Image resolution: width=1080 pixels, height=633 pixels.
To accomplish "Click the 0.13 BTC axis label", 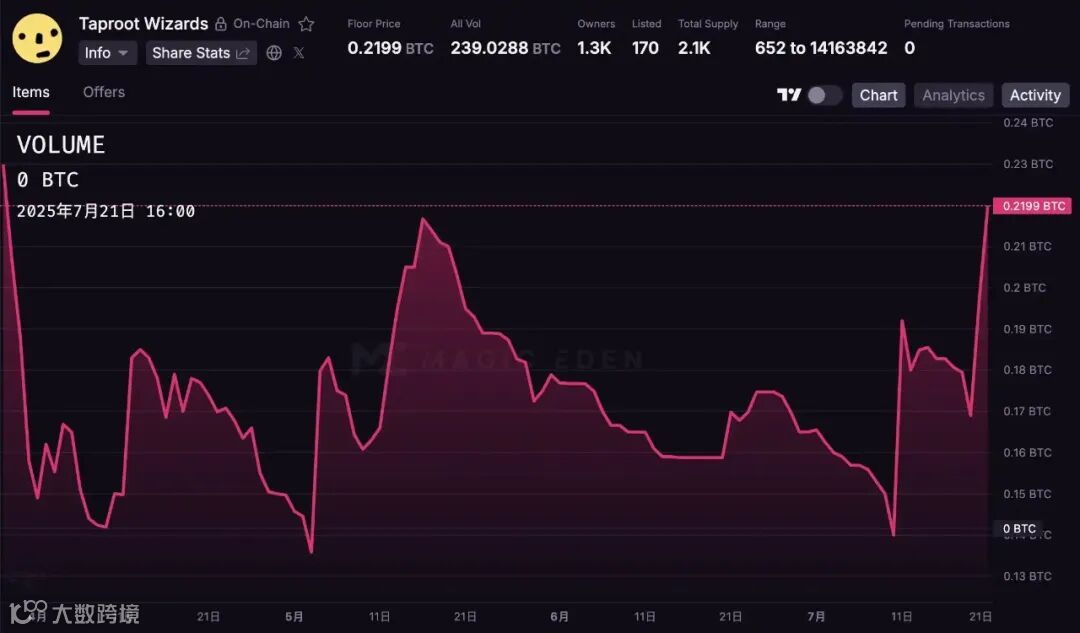I will click(x=1027, y=576).
